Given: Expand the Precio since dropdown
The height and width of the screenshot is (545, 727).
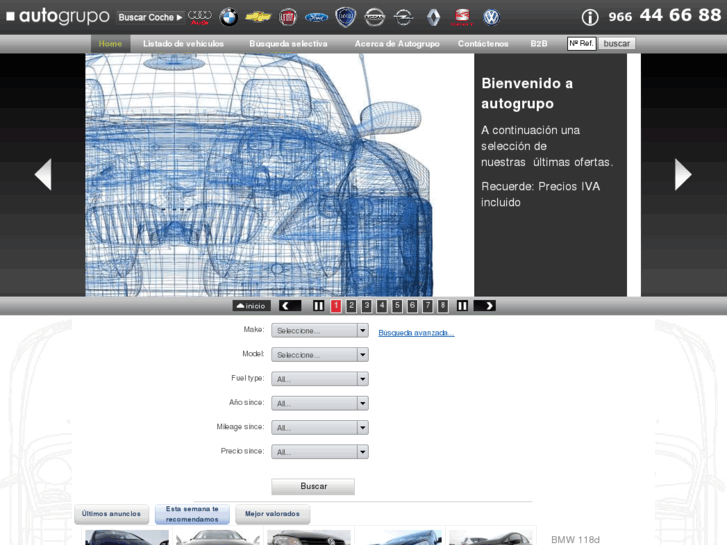Looking at the screenshot, I should click(319, 452).
